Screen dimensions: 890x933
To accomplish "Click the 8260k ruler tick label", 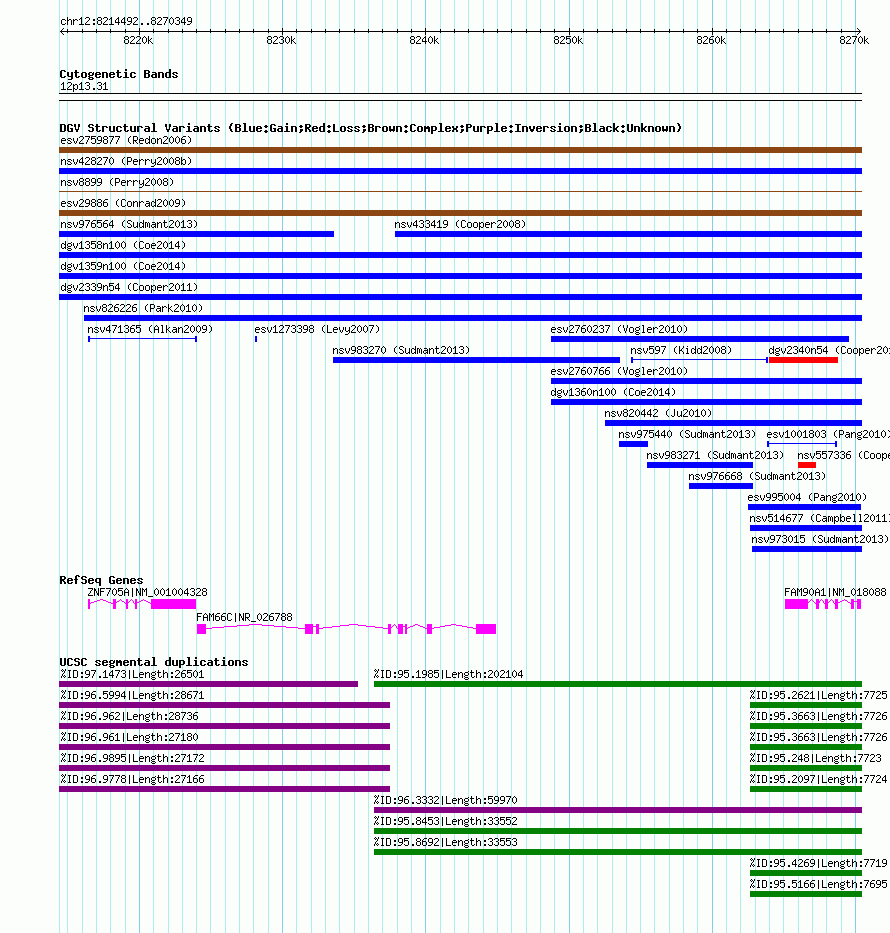I will 711,40.
